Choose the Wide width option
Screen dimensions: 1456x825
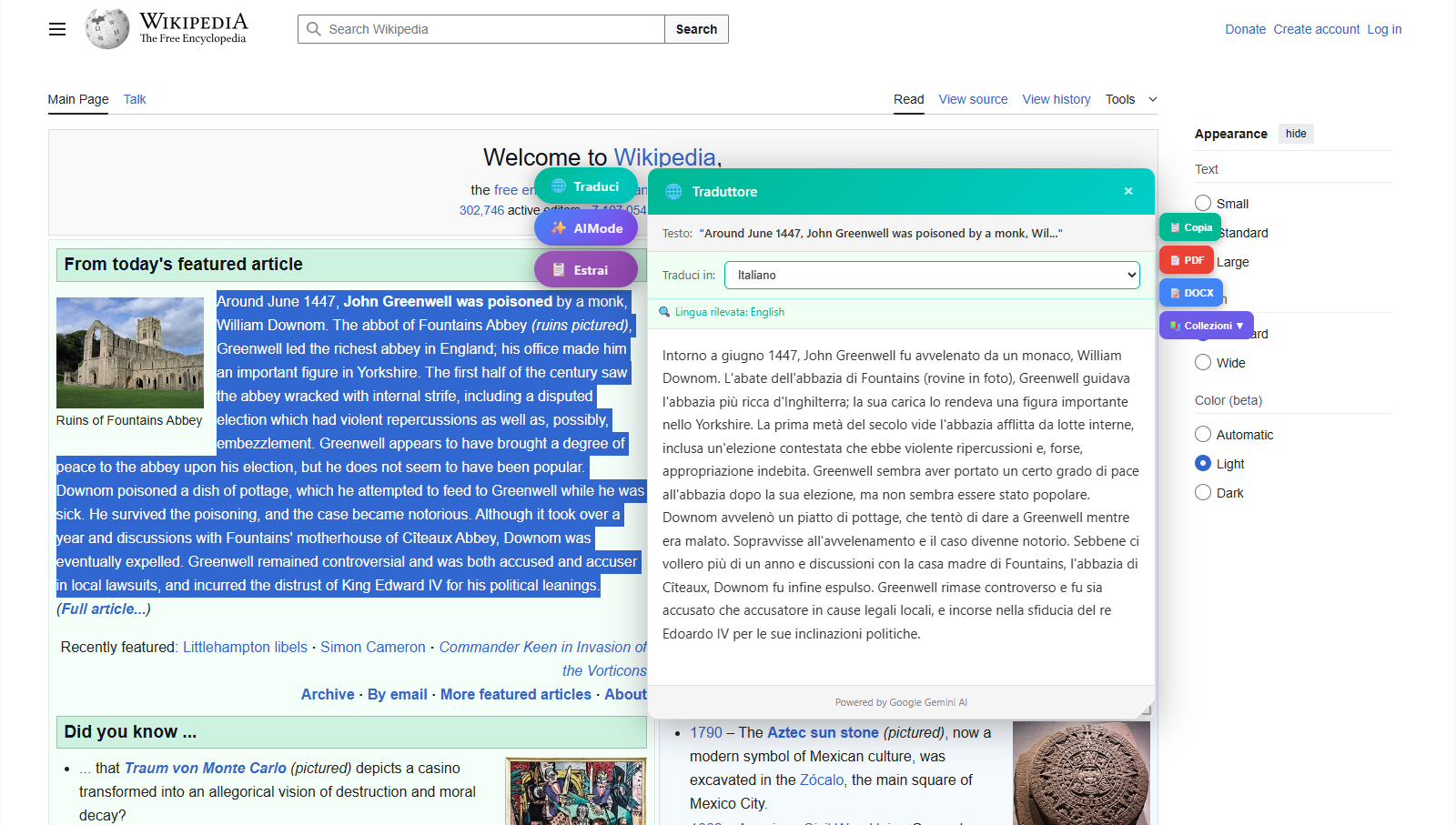click(1202, 362)
